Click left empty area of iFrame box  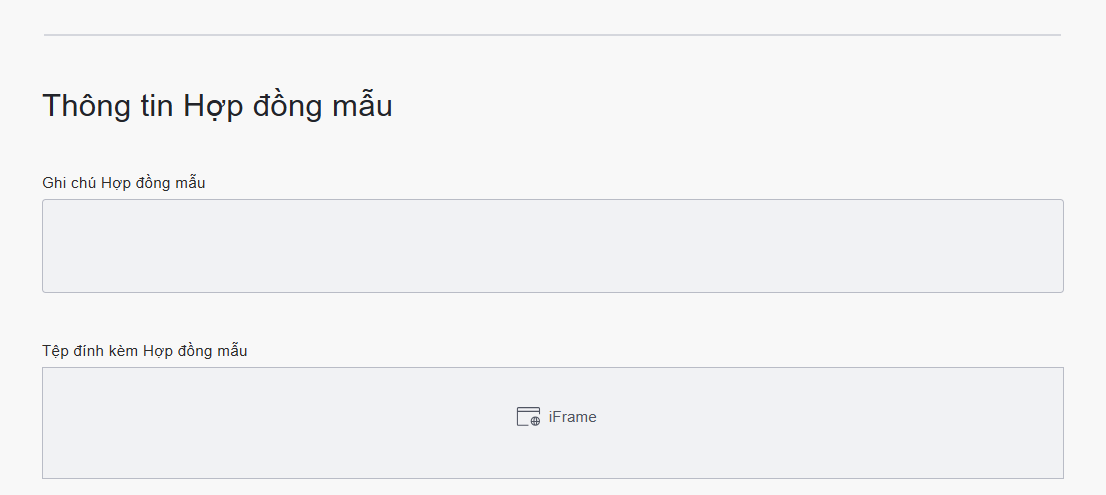[x=200, y=422]
